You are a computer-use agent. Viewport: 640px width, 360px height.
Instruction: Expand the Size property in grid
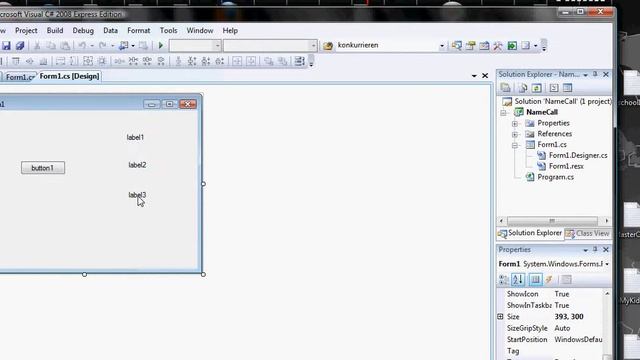click(x=500, y=316)
